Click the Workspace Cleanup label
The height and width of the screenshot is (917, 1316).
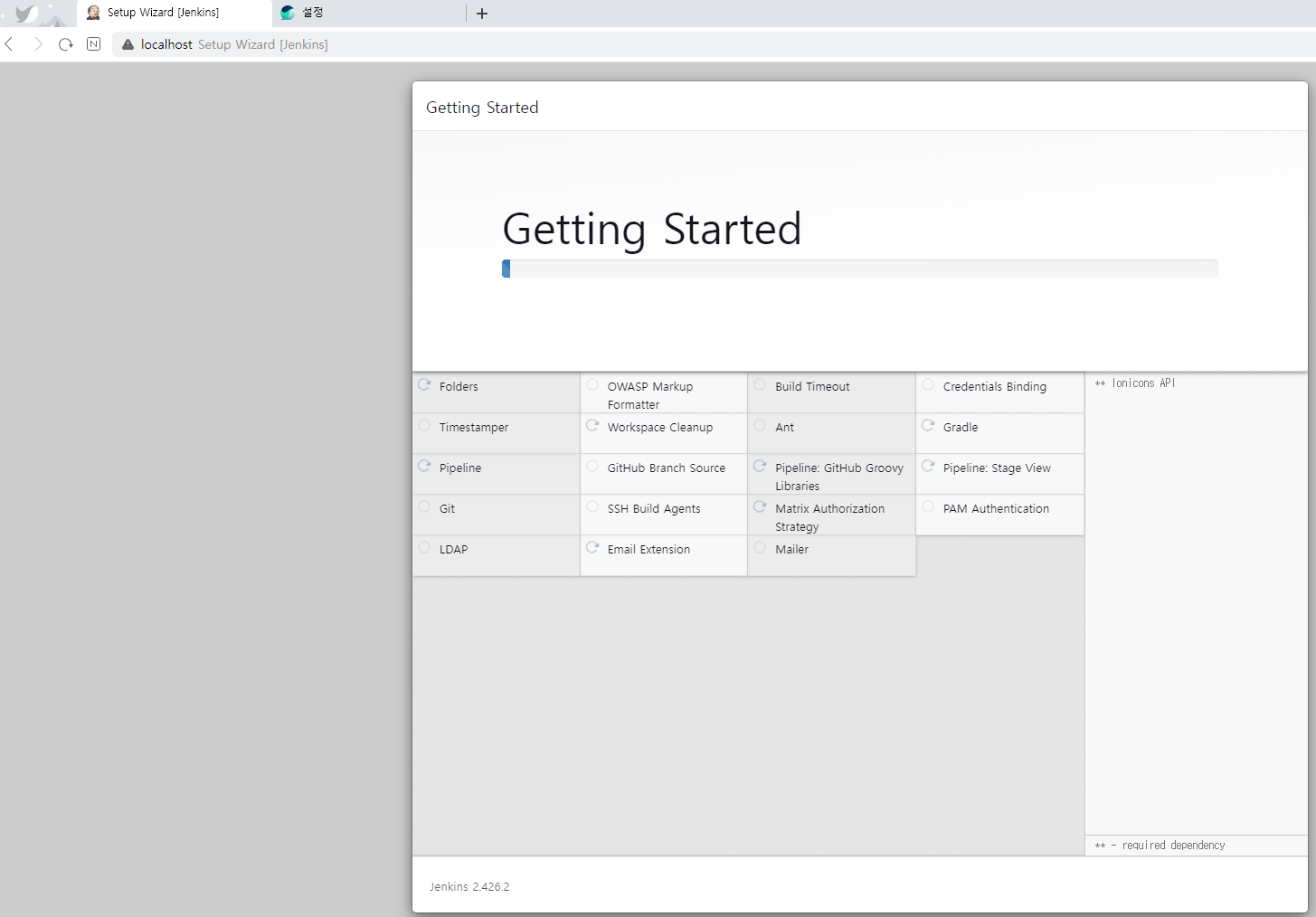(660, 427)
